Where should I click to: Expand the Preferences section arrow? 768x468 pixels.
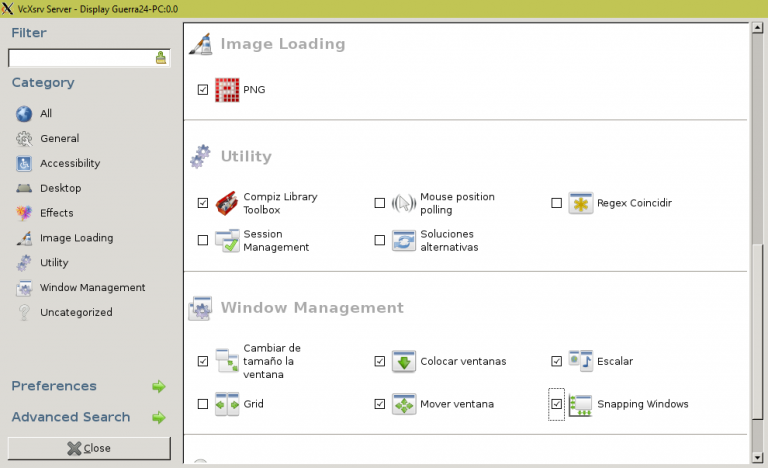tap(158, 386)
